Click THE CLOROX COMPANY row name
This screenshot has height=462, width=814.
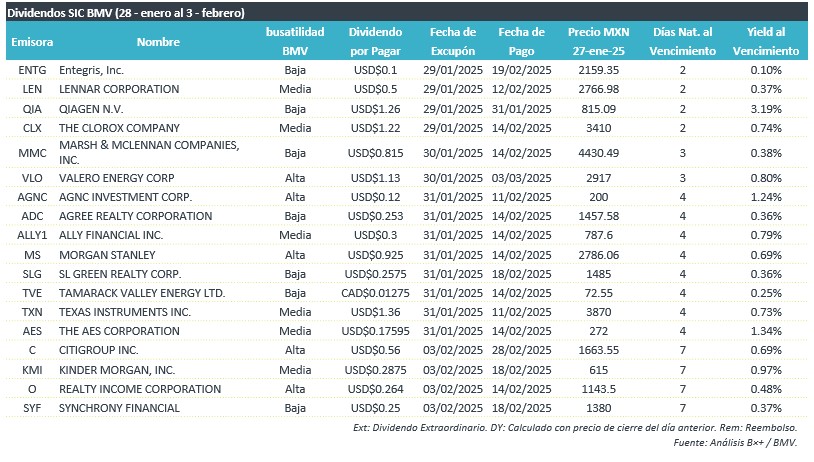pos(119,128)
